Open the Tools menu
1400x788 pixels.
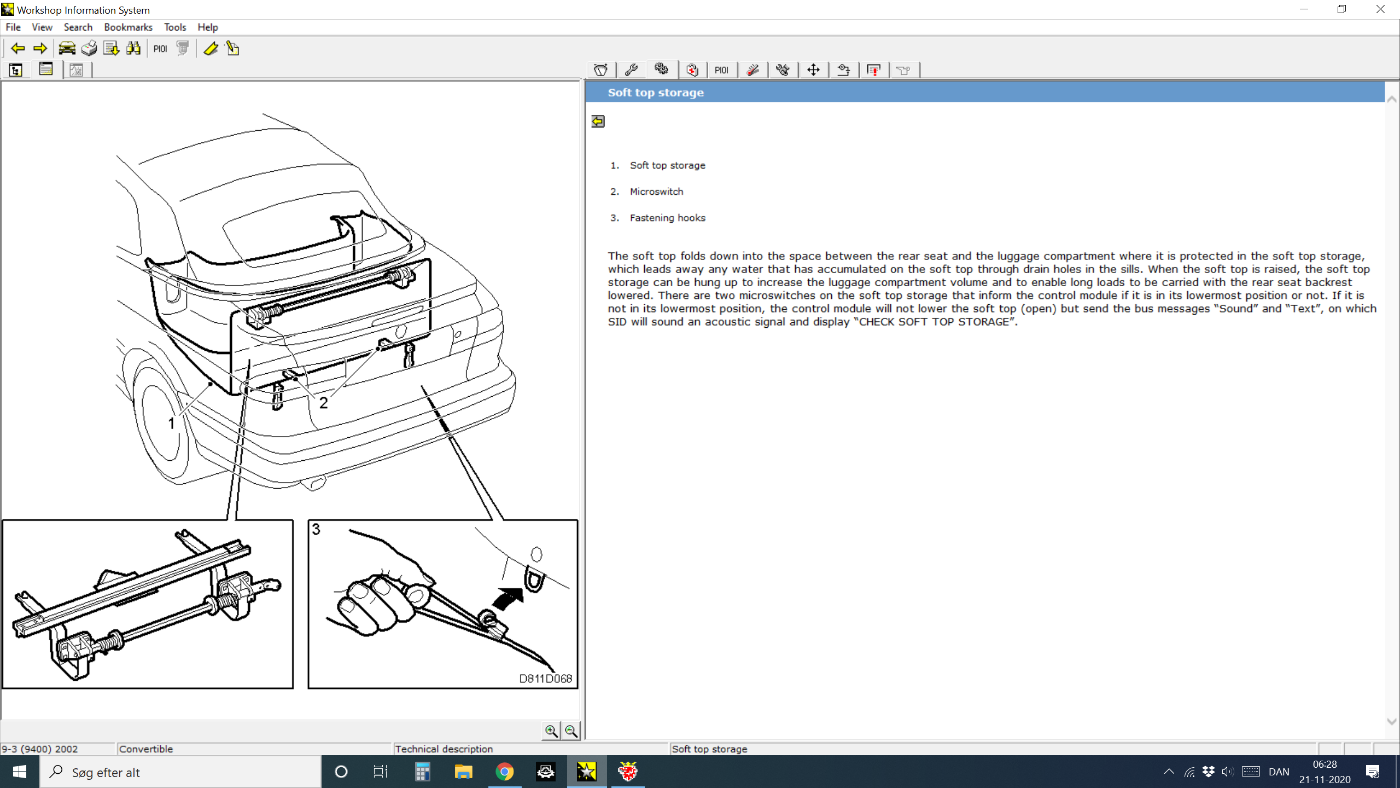click(x=175, y=27)
